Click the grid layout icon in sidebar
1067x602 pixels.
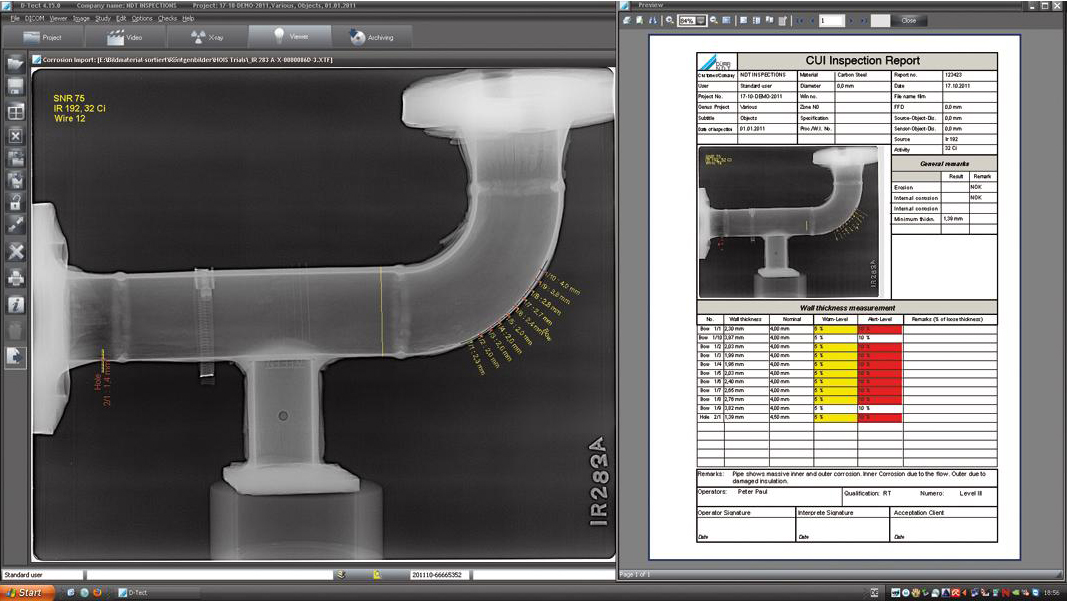click(15, 113)
